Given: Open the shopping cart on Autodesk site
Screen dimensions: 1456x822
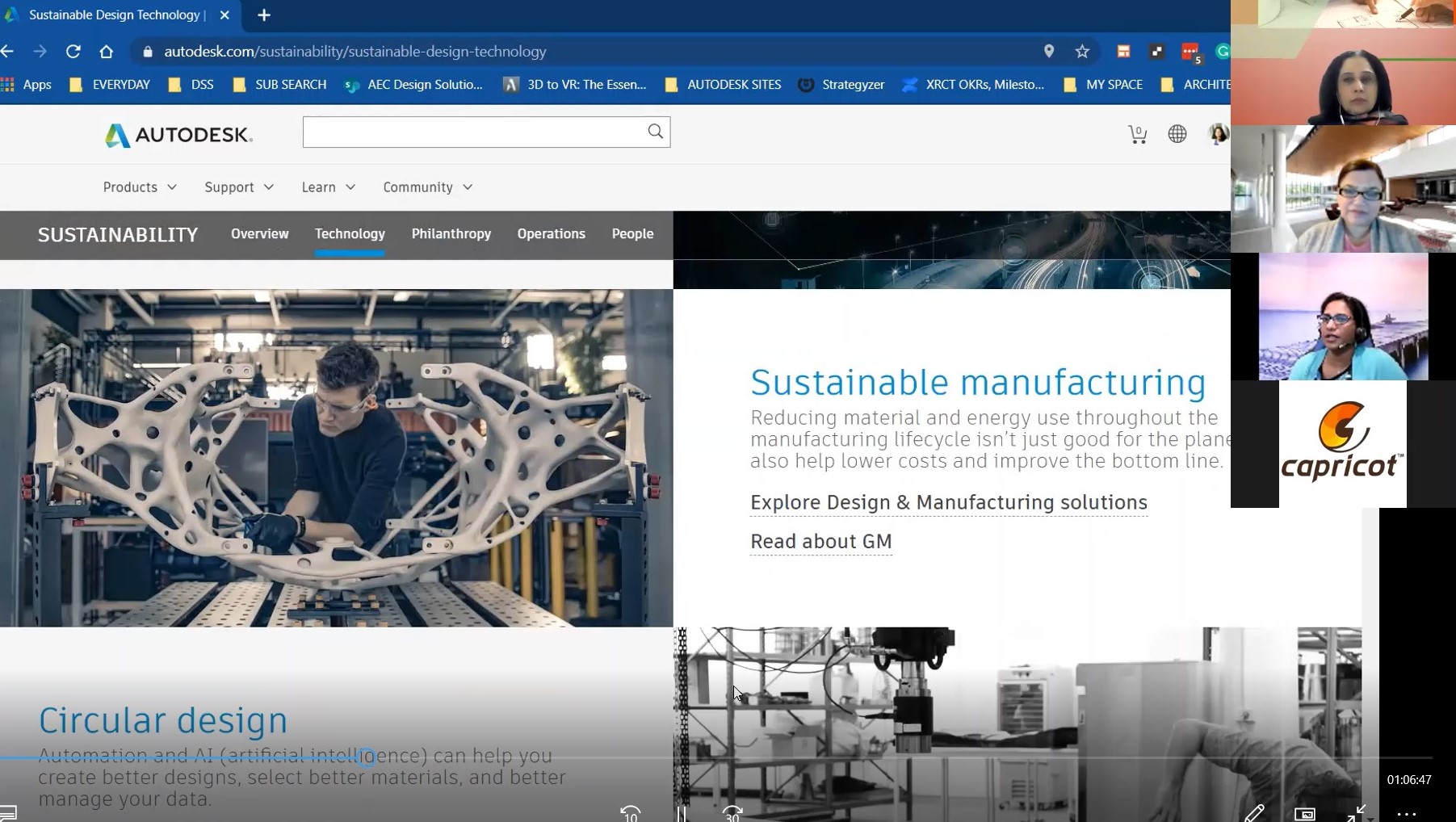Looking at the screenshot, I should pyautogui.click(x=1138, y=134).
